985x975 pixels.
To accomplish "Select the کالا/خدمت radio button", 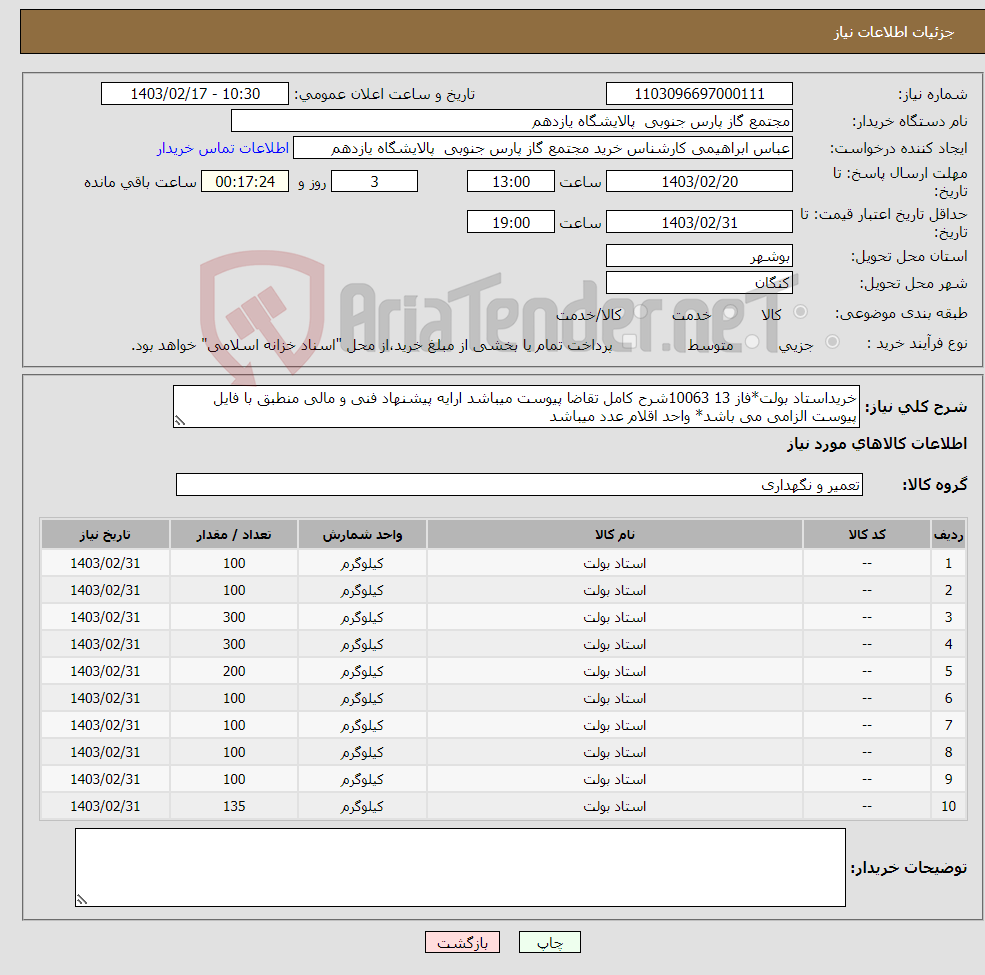I will point(640,312).
